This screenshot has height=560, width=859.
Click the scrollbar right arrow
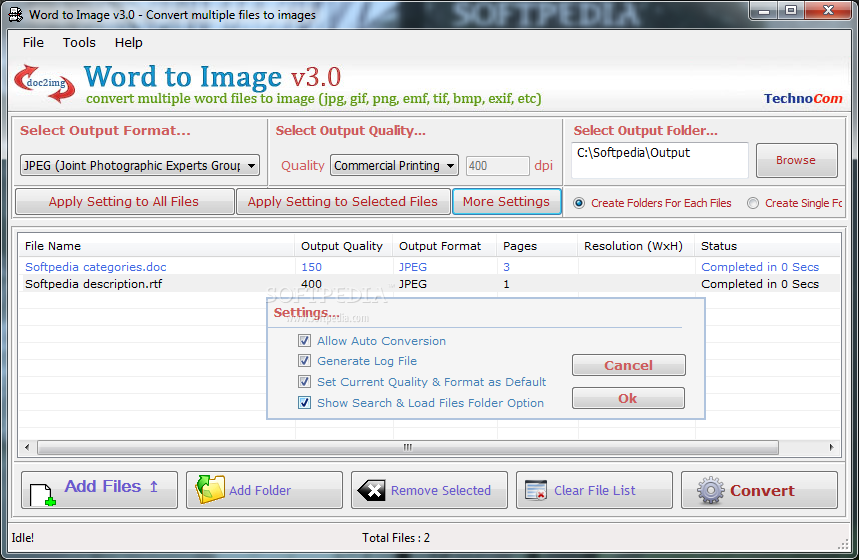pyautogui.click(x=832, y=447)
